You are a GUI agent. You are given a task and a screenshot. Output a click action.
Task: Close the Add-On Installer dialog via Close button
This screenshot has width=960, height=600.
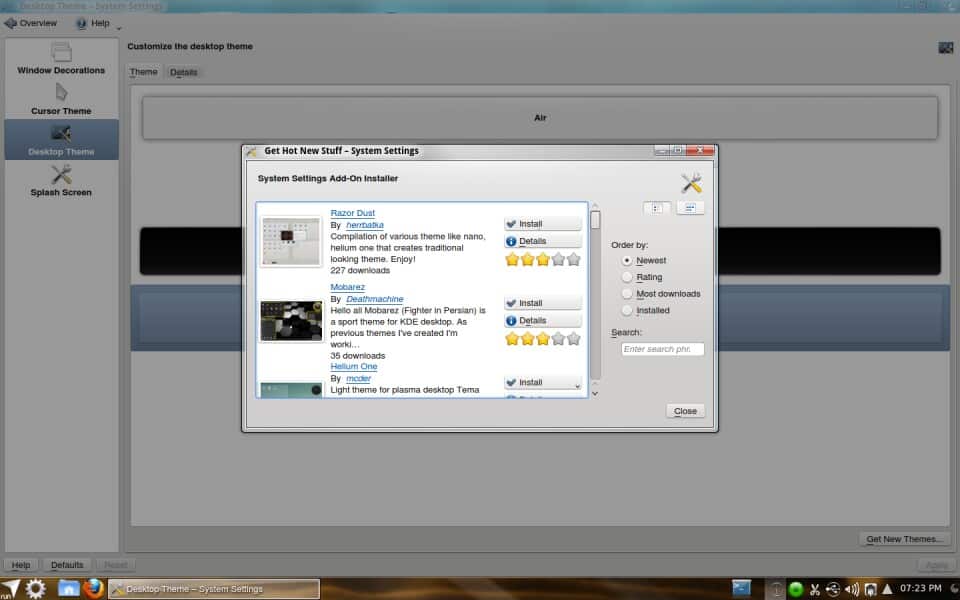(685, 411)
